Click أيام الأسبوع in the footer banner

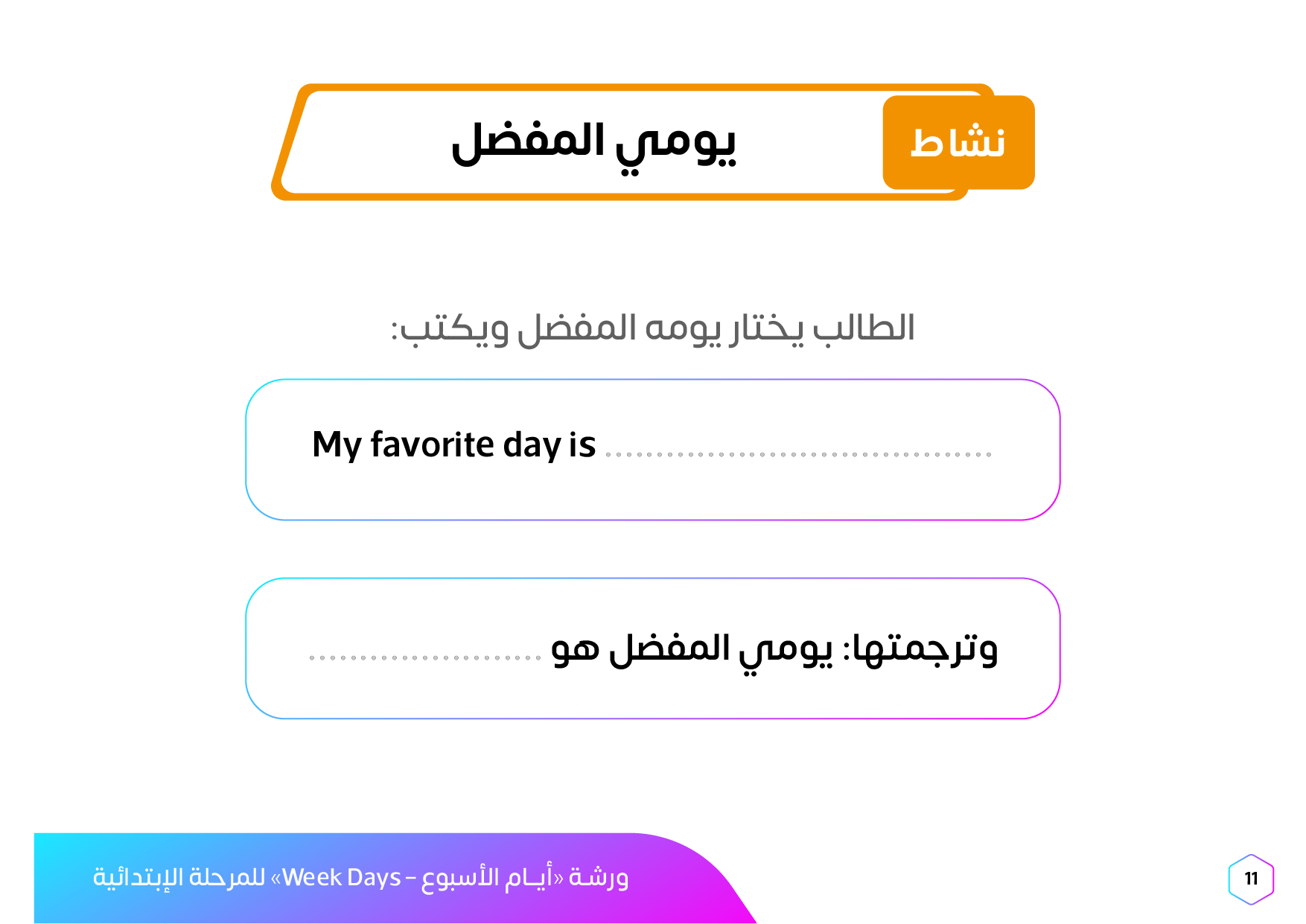(488, 878)
